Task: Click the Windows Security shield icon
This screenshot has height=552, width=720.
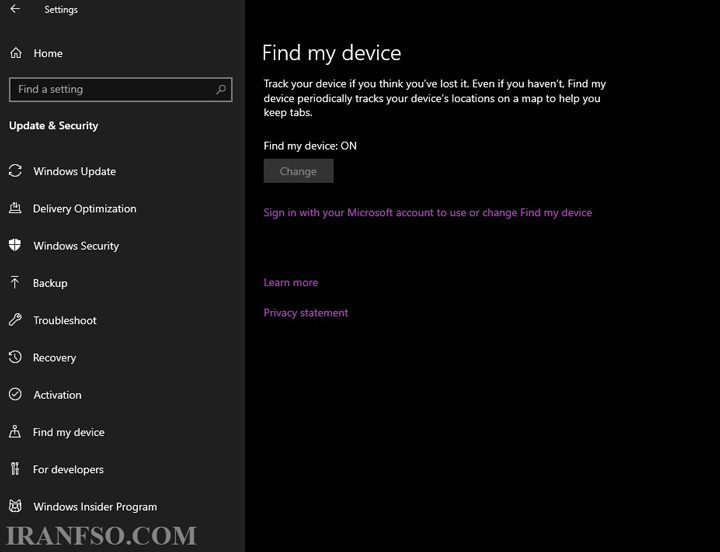Action: [x=15, y=245]
